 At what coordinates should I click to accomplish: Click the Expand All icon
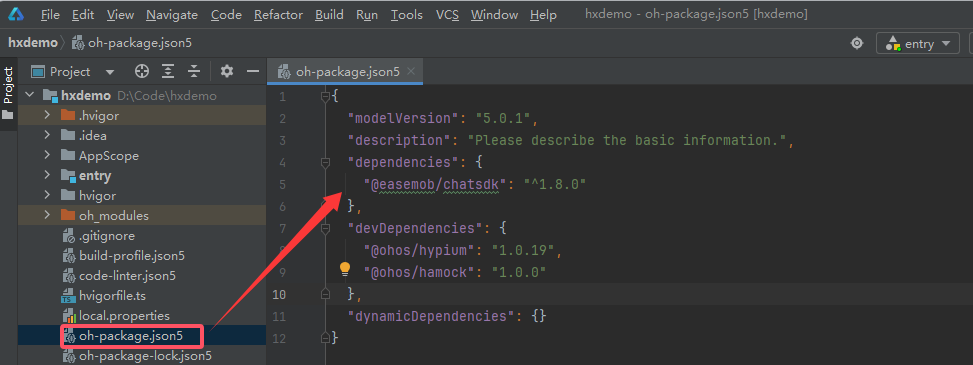coord(168,72)
